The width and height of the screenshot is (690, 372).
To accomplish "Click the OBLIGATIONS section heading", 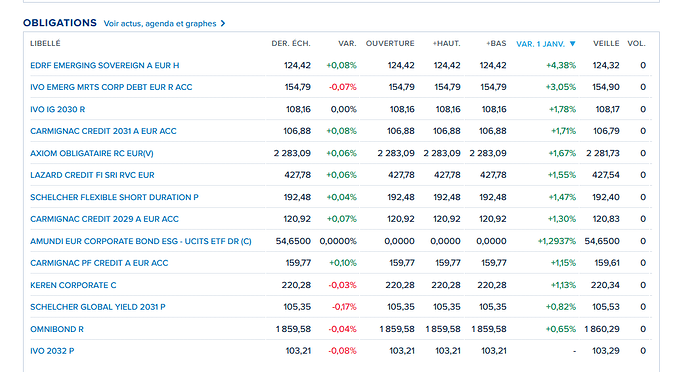I will pyautogui.click(x=60, y=23).
